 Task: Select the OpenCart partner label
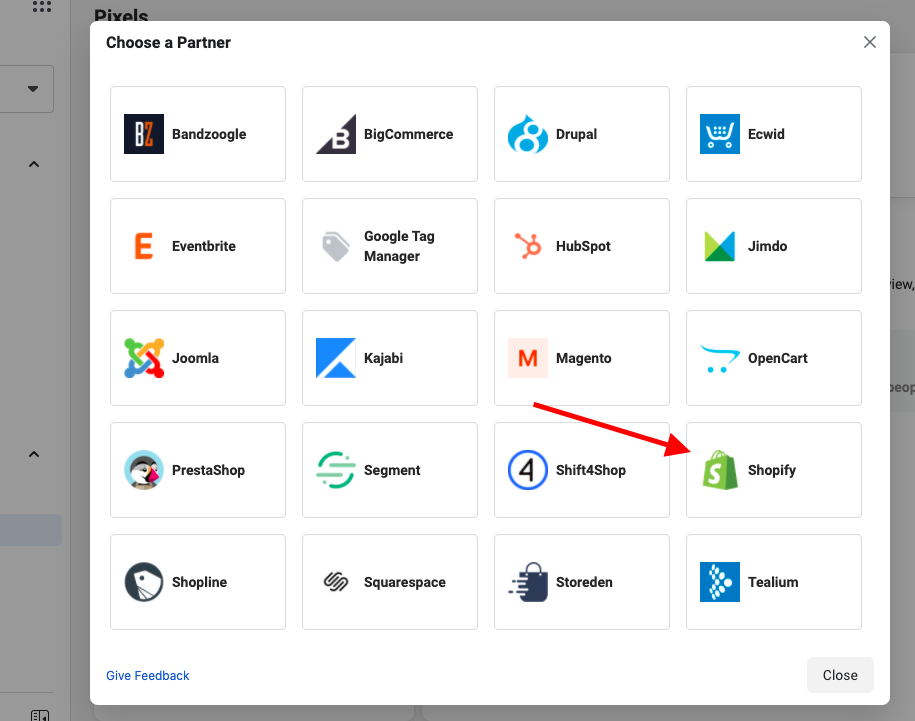778,358
